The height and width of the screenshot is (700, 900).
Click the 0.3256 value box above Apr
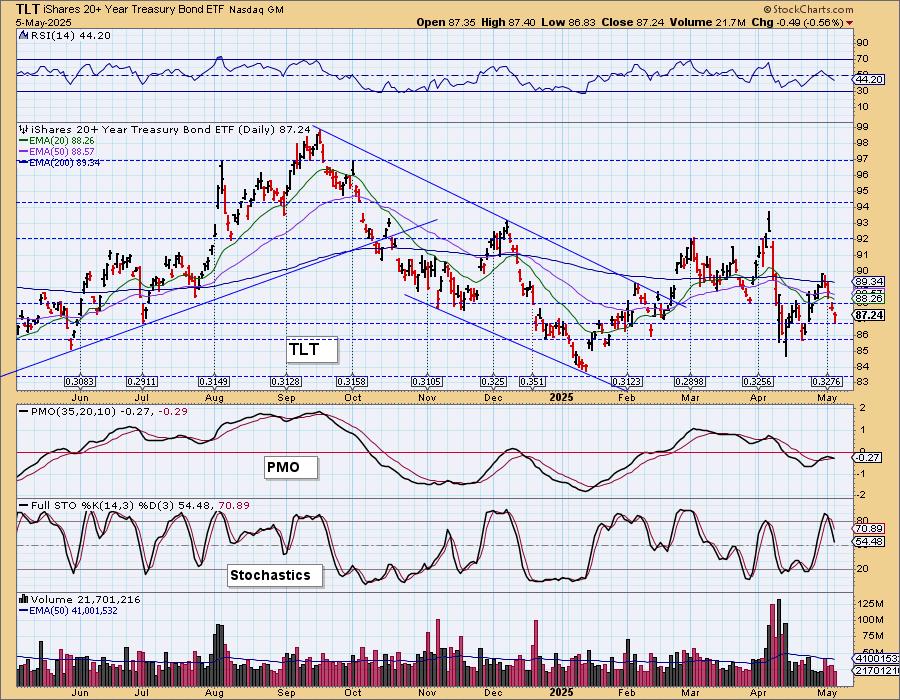coord(758,382)
